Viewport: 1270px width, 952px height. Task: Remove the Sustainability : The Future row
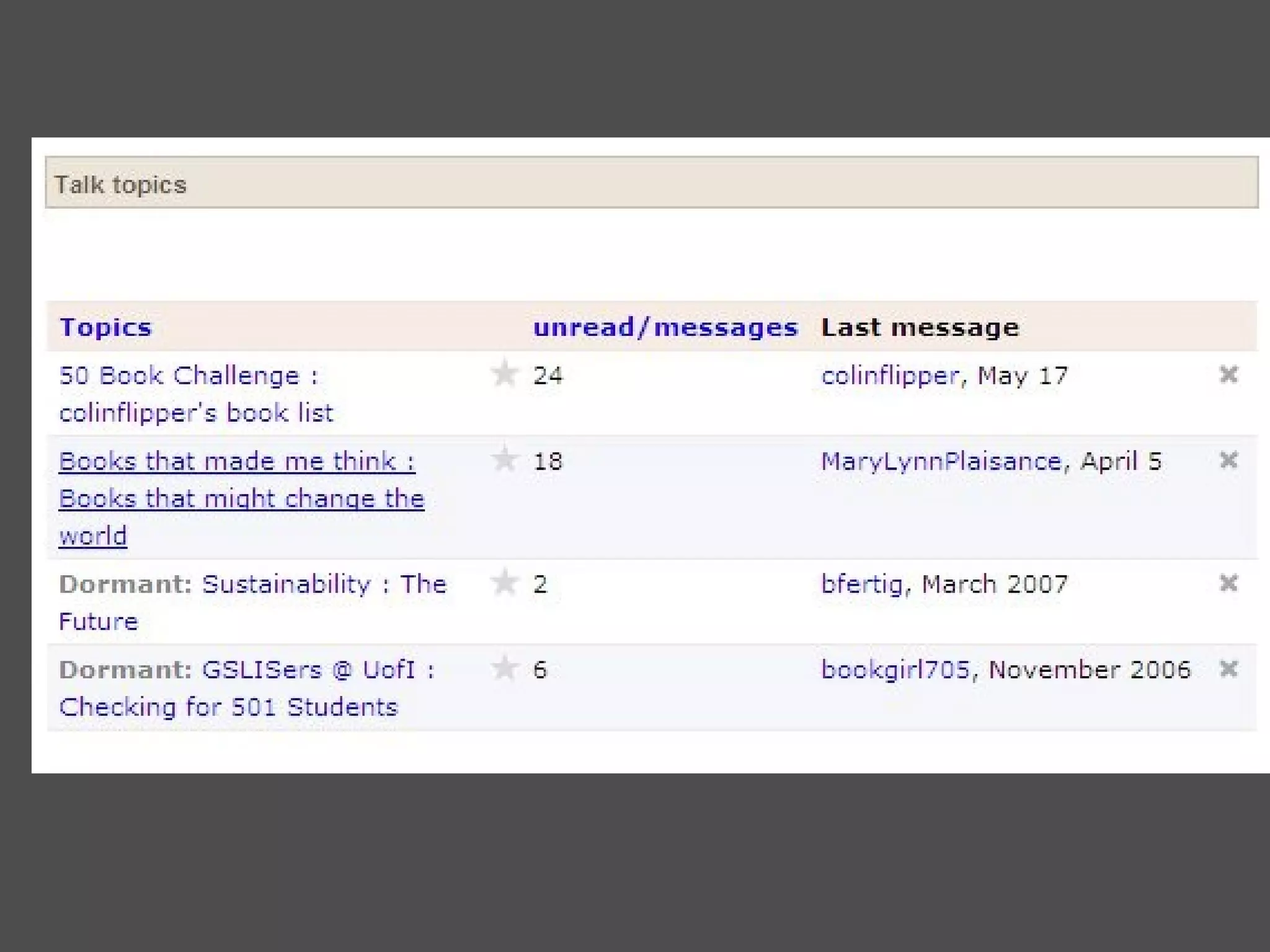[1228, 583]
